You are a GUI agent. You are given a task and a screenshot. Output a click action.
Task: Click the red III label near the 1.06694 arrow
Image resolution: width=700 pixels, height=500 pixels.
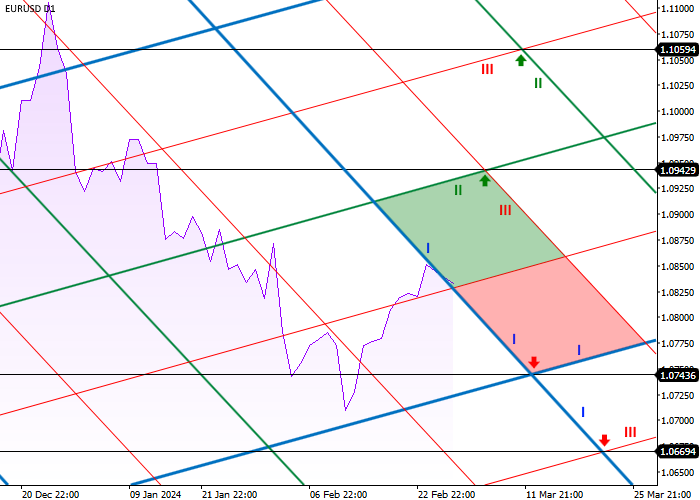pyautogui.click(x=630, y=432)
